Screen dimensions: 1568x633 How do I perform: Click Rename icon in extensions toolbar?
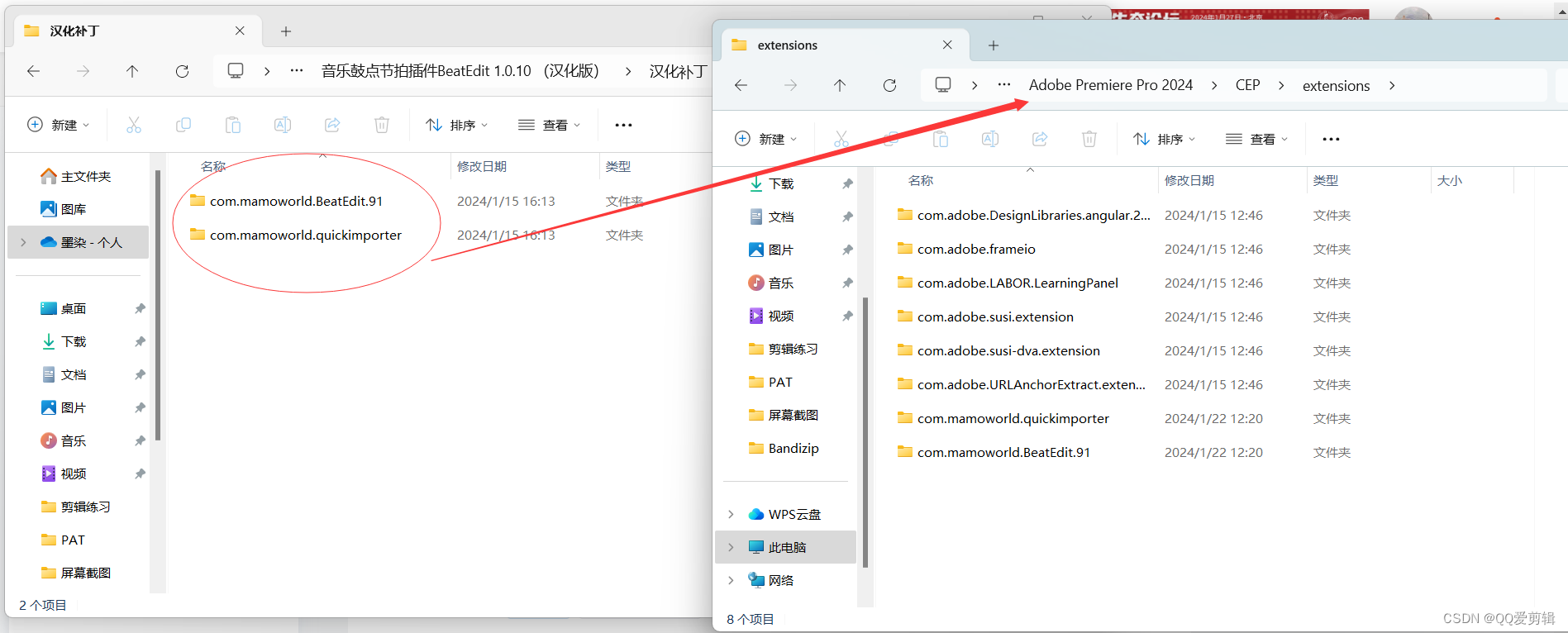coord(990,139)
